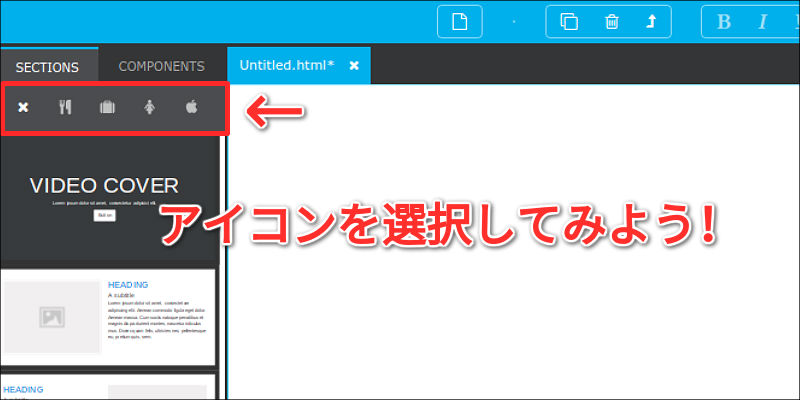Clear the category filter with the X icon

click(23, 107)
